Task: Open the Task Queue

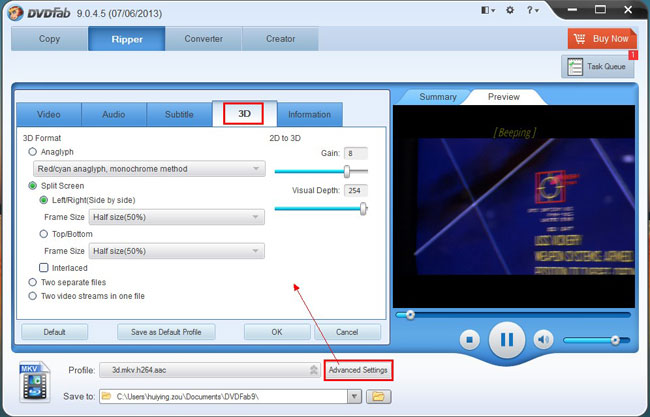Action: pos(598,66)
